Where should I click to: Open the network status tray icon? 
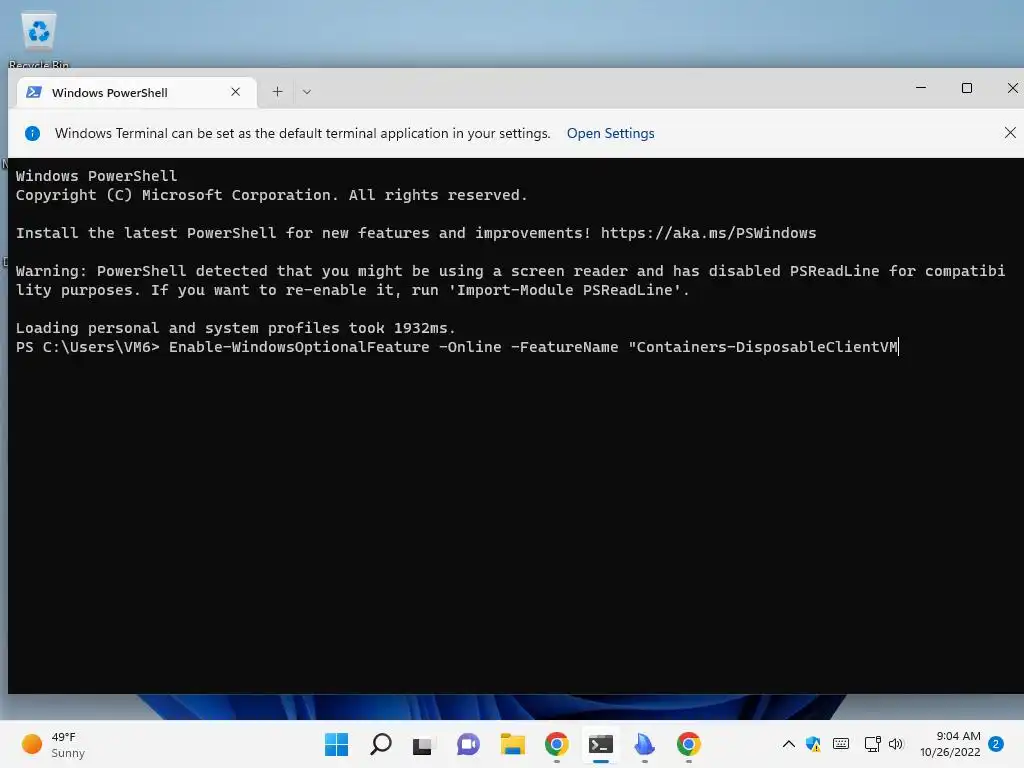coord(872,744)
